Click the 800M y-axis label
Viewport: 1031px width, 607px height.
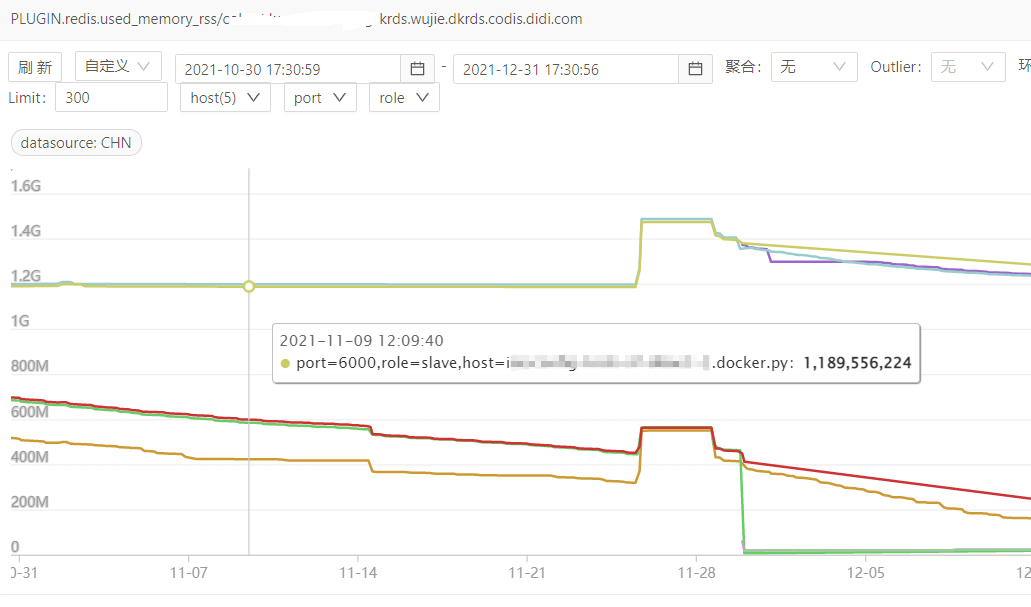tap(30, 366)
